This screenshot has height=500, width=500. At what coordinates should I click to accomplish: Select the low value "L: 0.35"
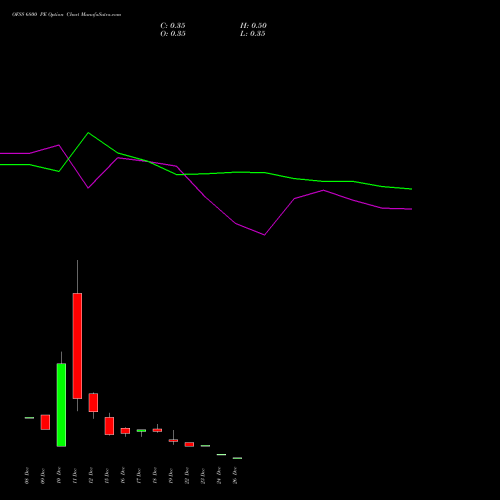pos(253,34)
